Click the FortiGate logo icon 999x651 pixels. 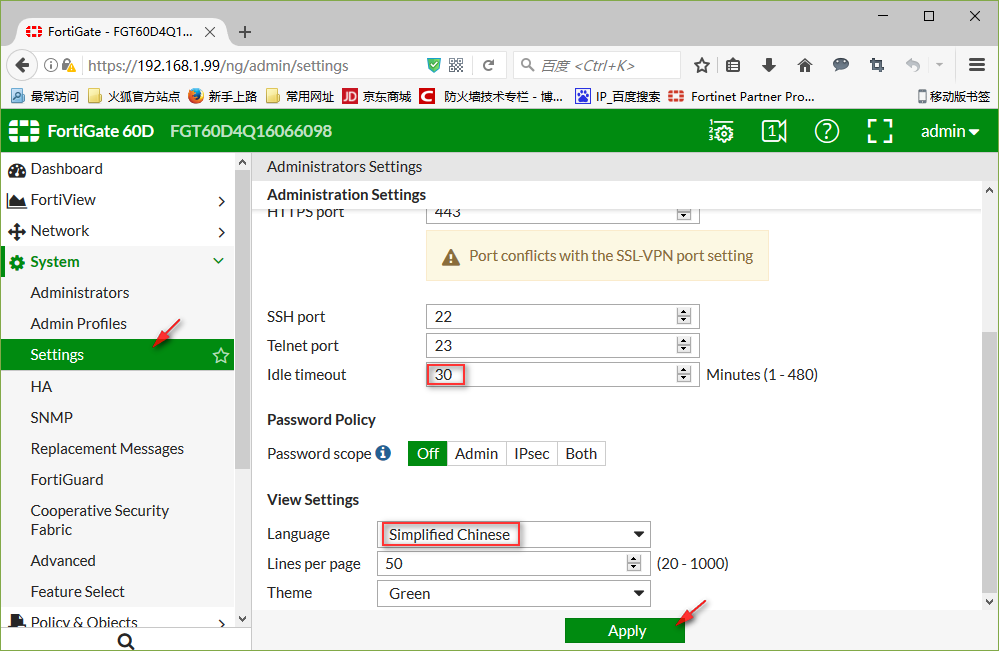pyautogui.click(x=24, y=131)
